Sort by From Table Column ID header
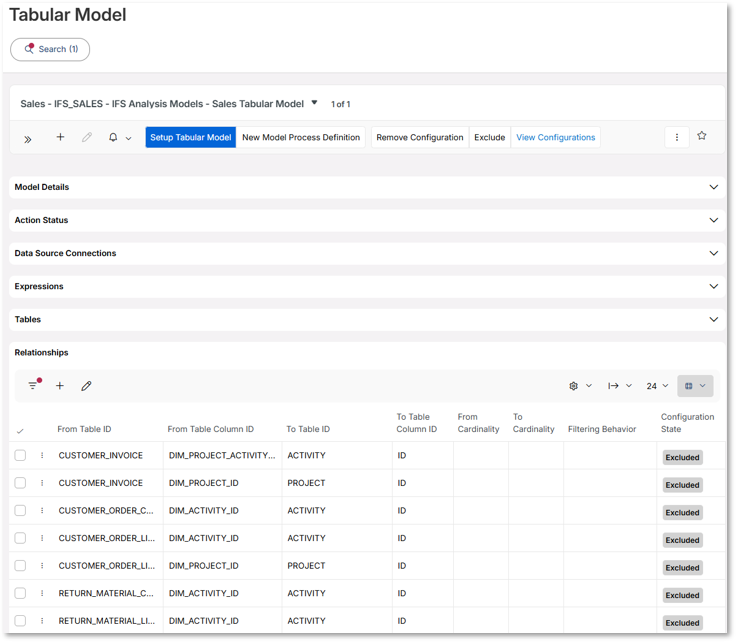 click(210, 429)
